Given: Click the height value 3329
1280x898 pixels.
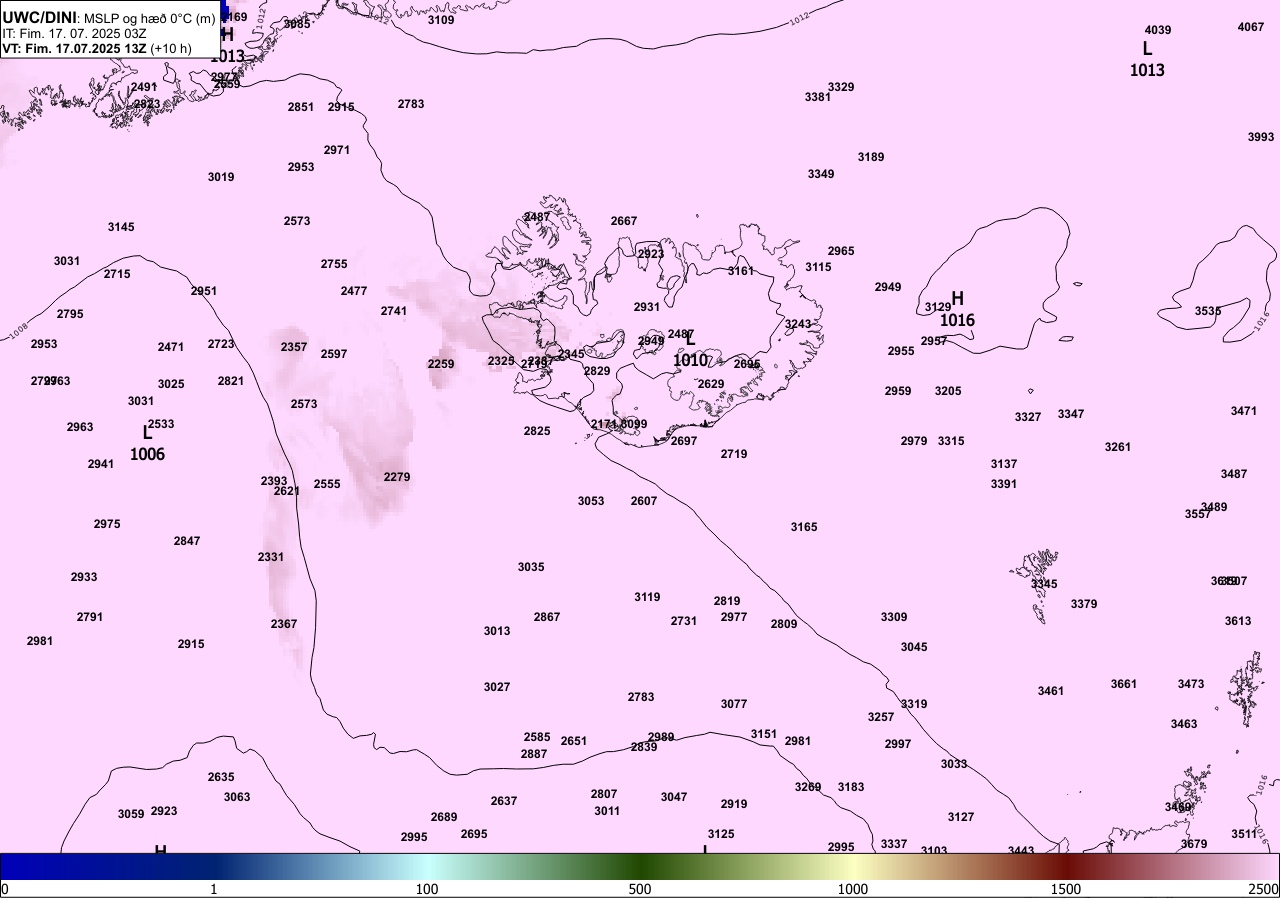Looking at the screenshot, I should click(x=841, y=87).
